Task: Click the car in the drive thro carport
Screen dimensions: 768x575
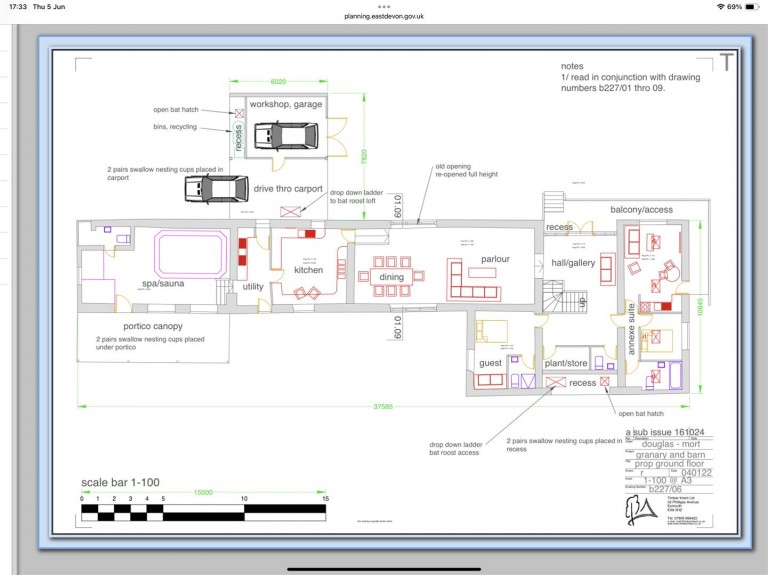Action: [x=216, y=189]
